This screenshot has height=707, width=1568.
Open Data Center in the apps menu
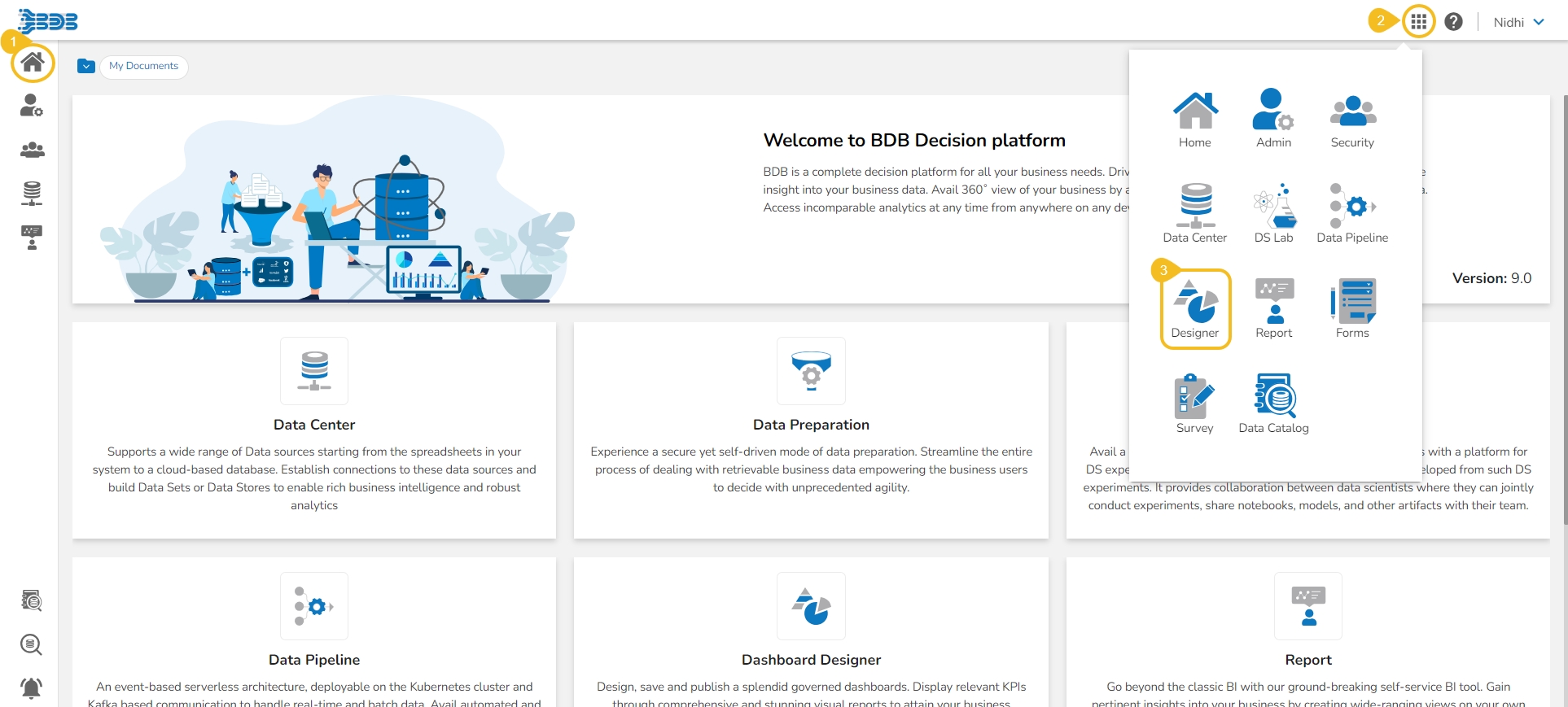tap(1194, 213)
